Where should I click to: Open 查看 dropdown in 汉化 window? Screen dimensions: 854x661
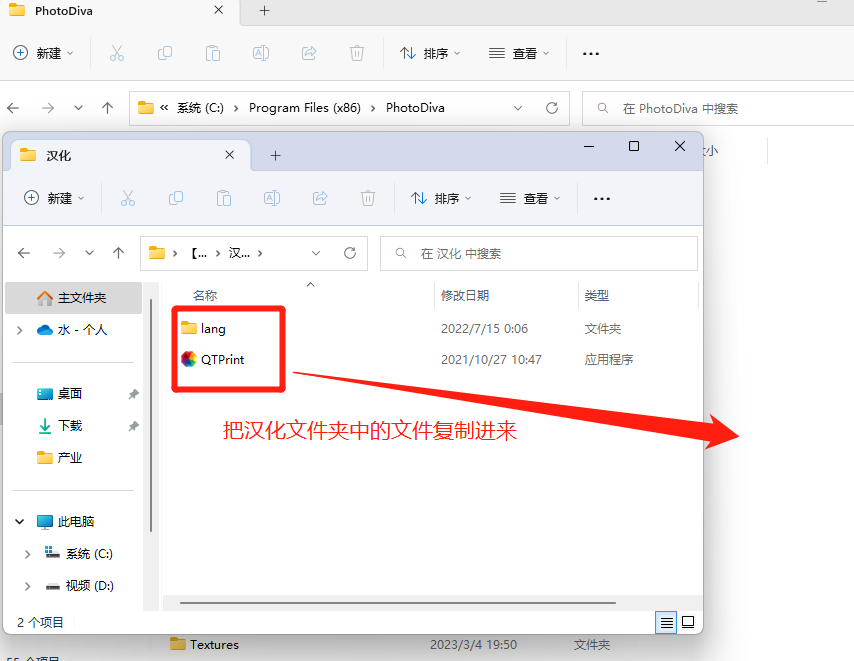click(530, 198)
